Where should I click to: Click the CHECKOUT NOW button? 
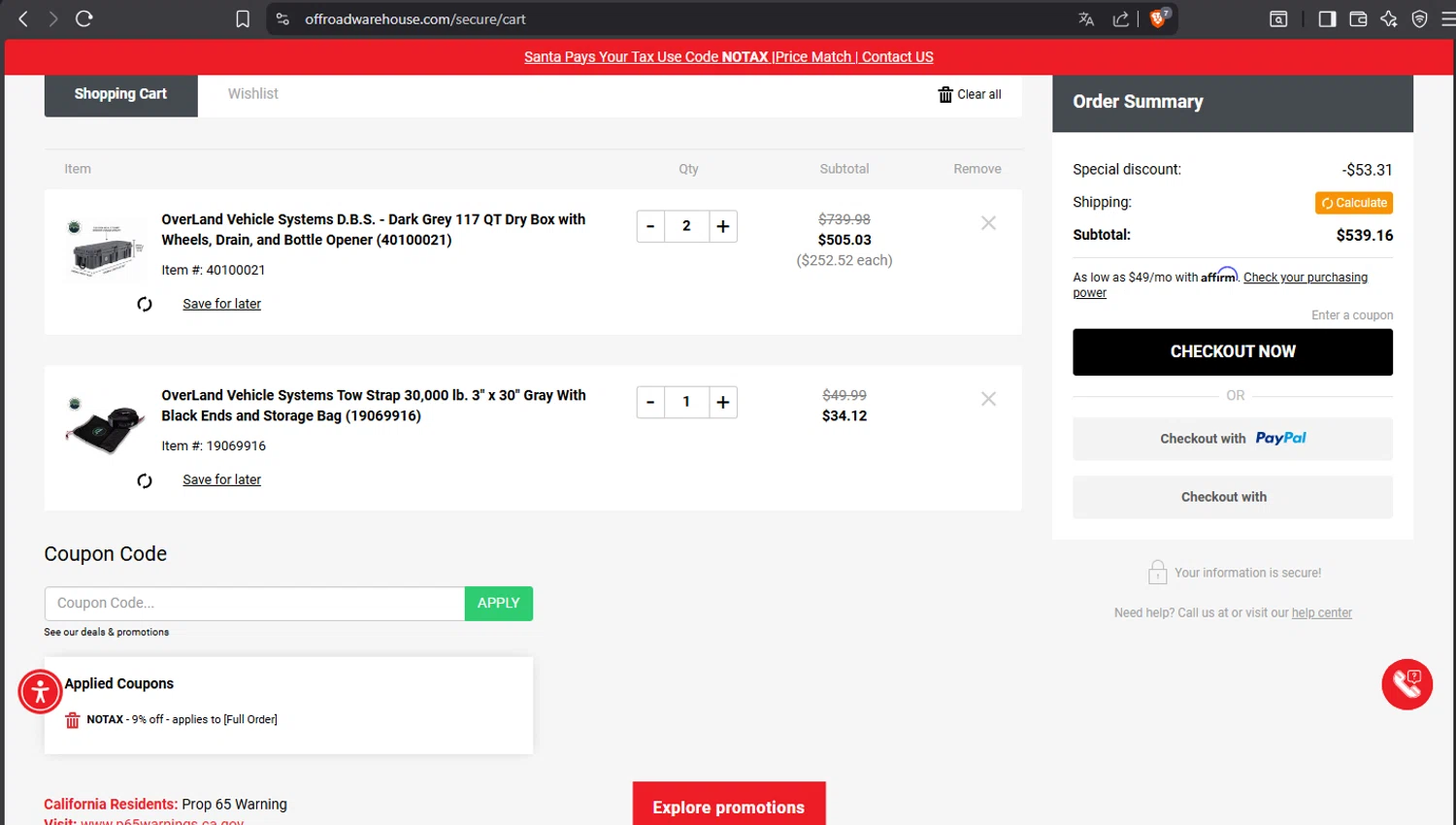(1233, 352)
